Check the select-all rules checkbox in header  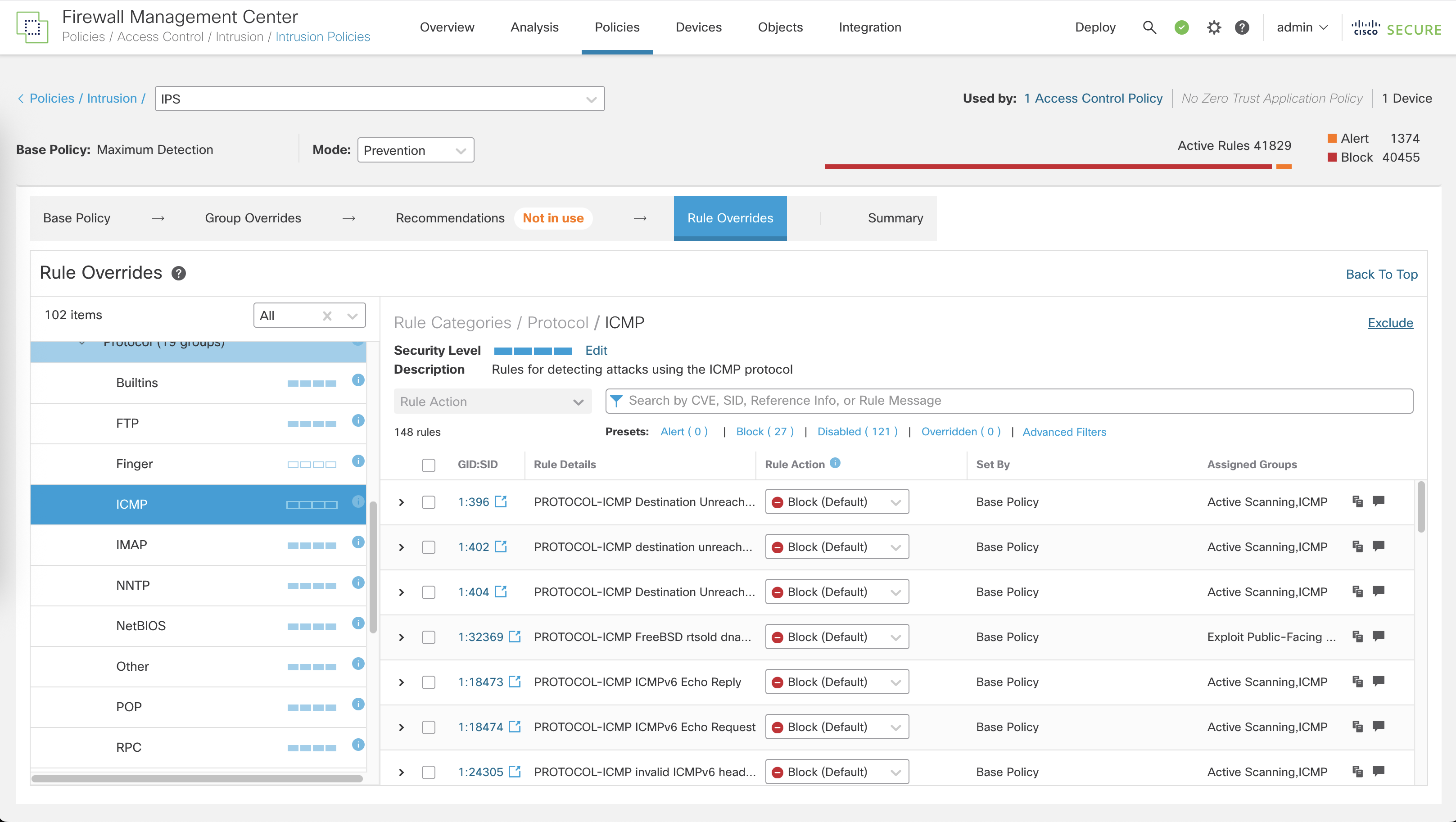pyautogui.click(x=429, y=465)
